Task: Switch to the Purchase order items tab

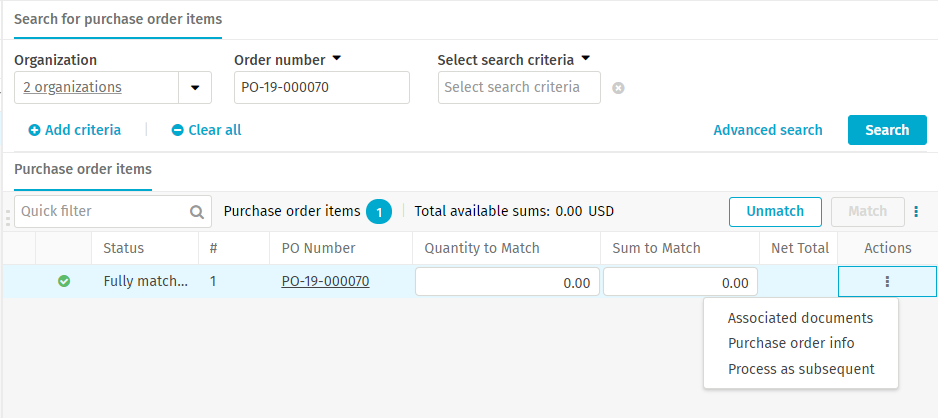Action: [x=83, y=169]
